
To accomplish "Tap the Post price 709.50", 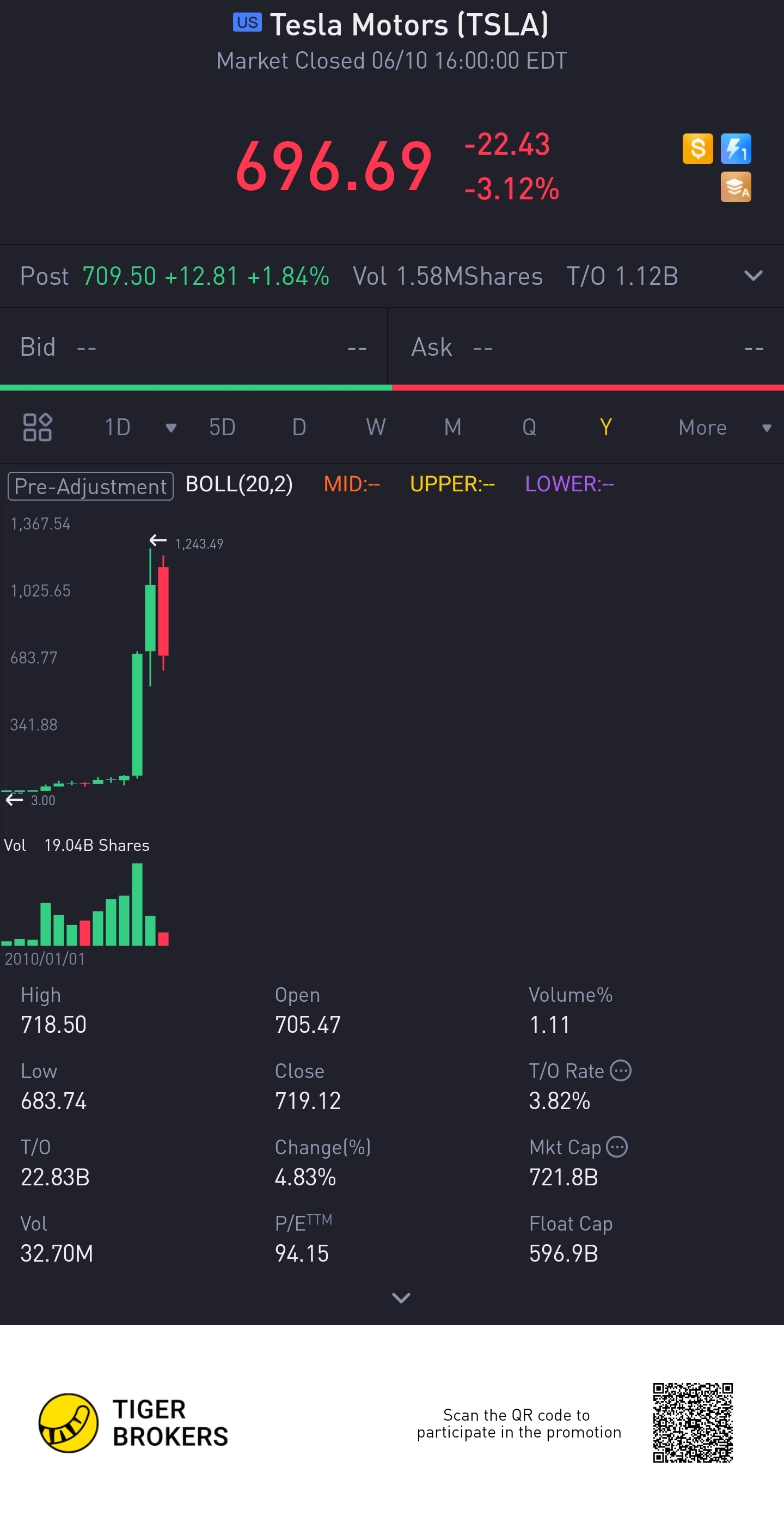I will [x=119, y=276].
